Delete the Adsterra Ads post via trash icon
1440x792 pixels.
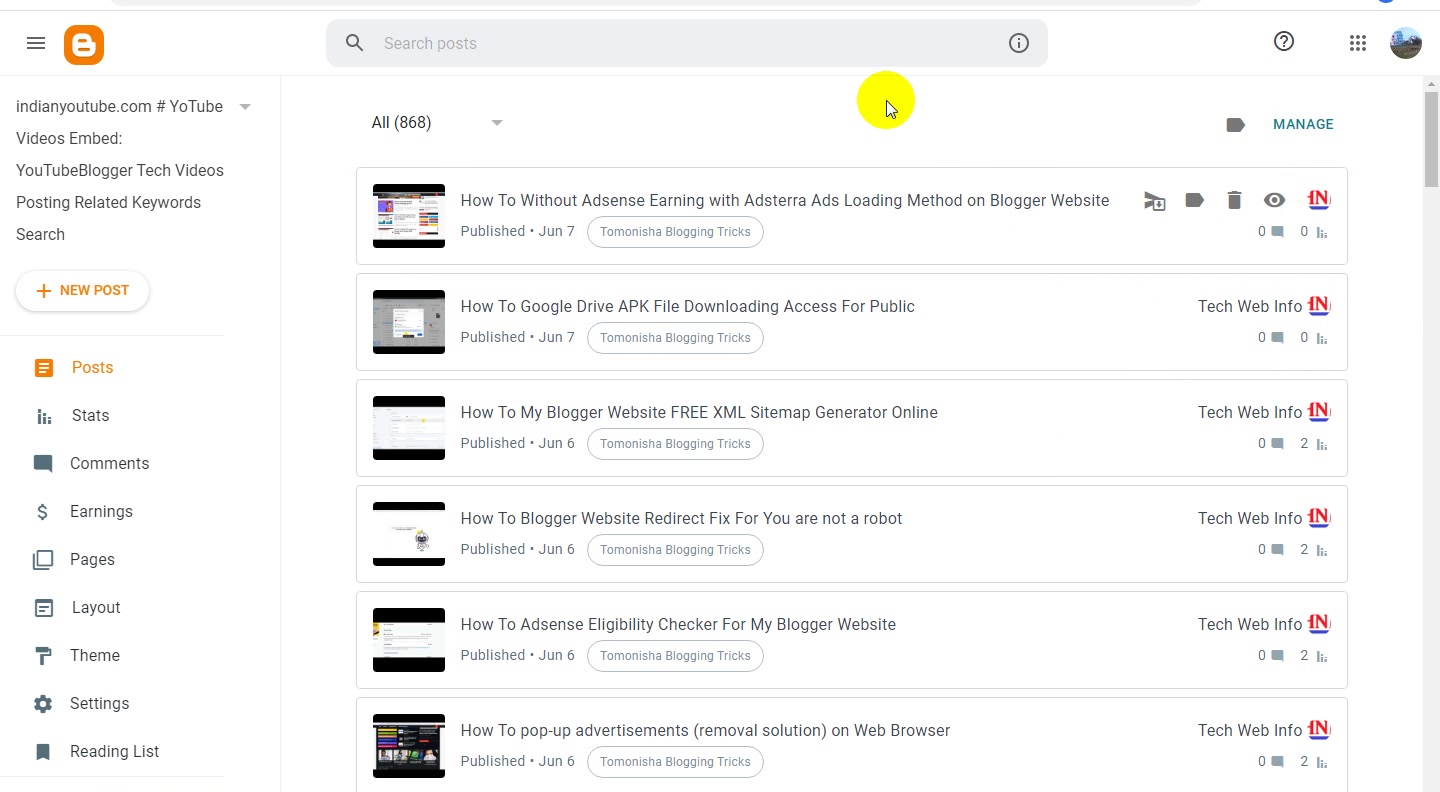pyautogui.click(x=1234, y=201)
